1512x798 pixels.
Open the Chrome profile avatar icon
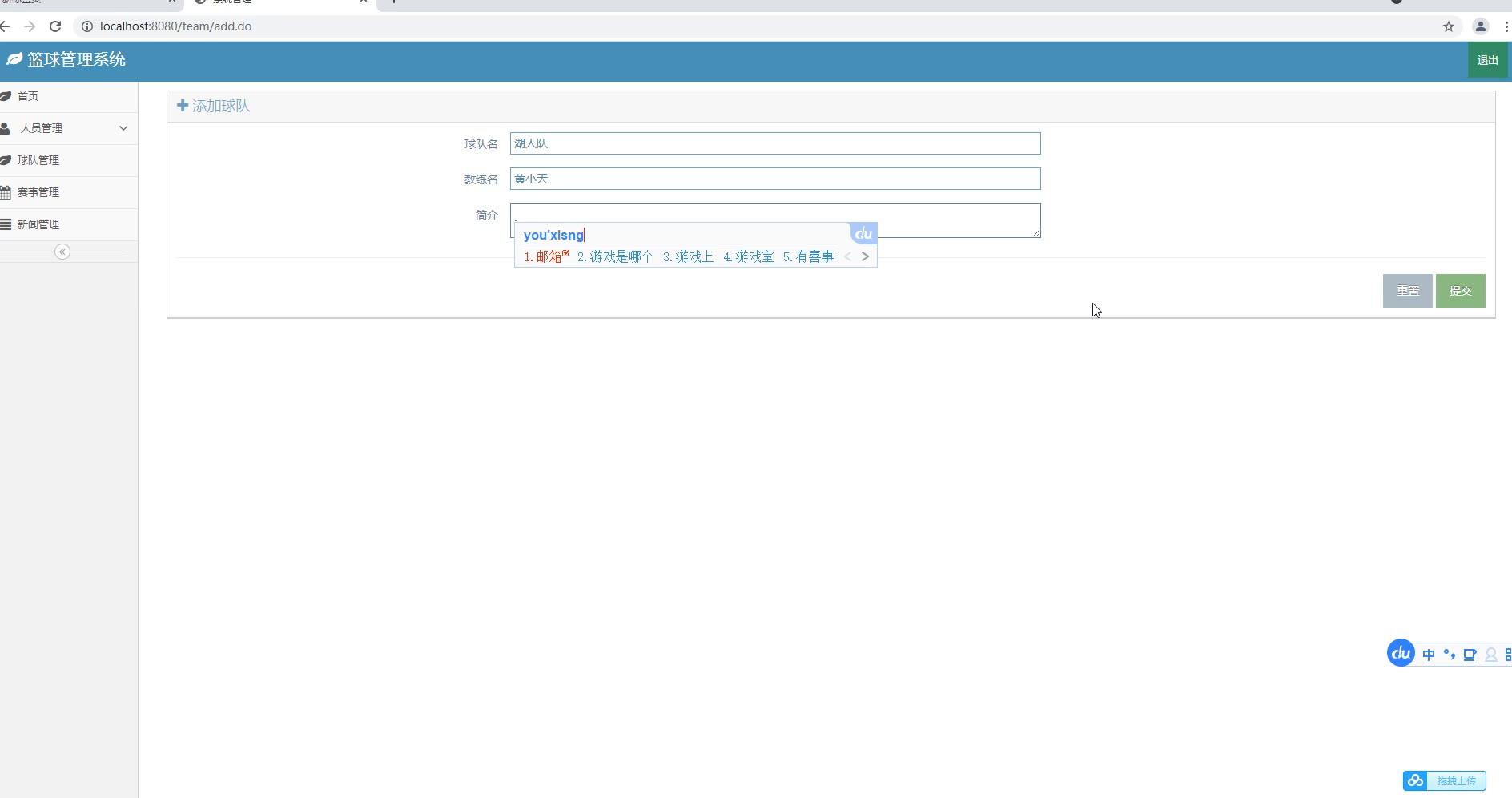(1481, 26)
